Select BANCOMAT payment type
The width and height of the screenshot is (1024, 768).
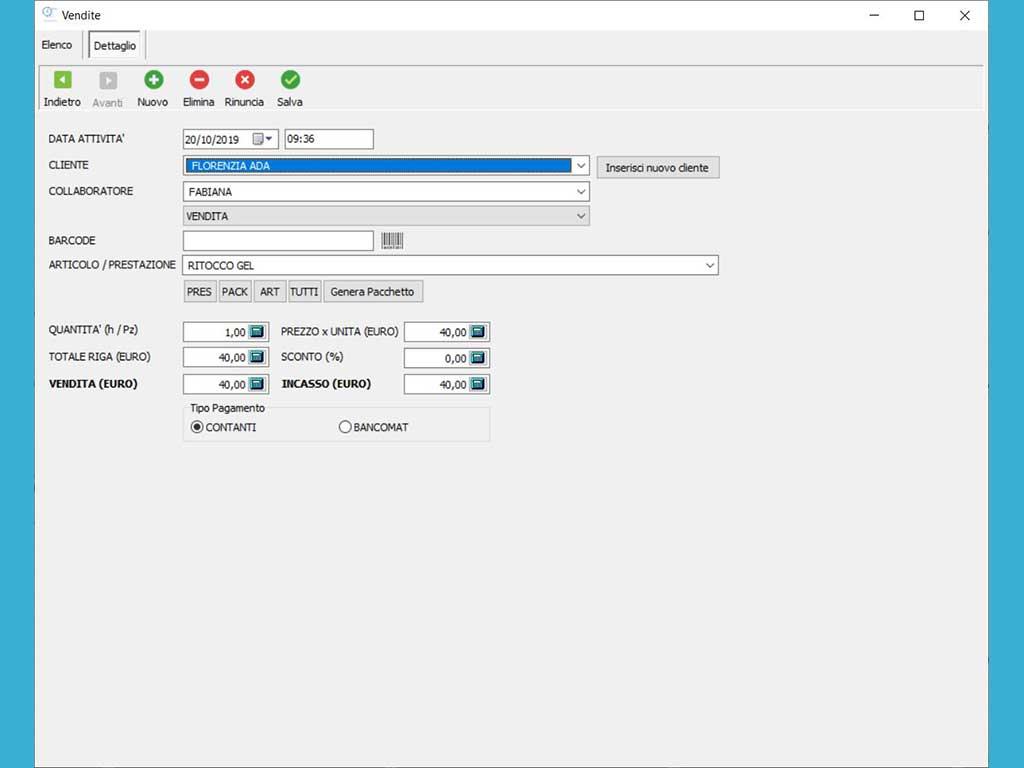346,427
